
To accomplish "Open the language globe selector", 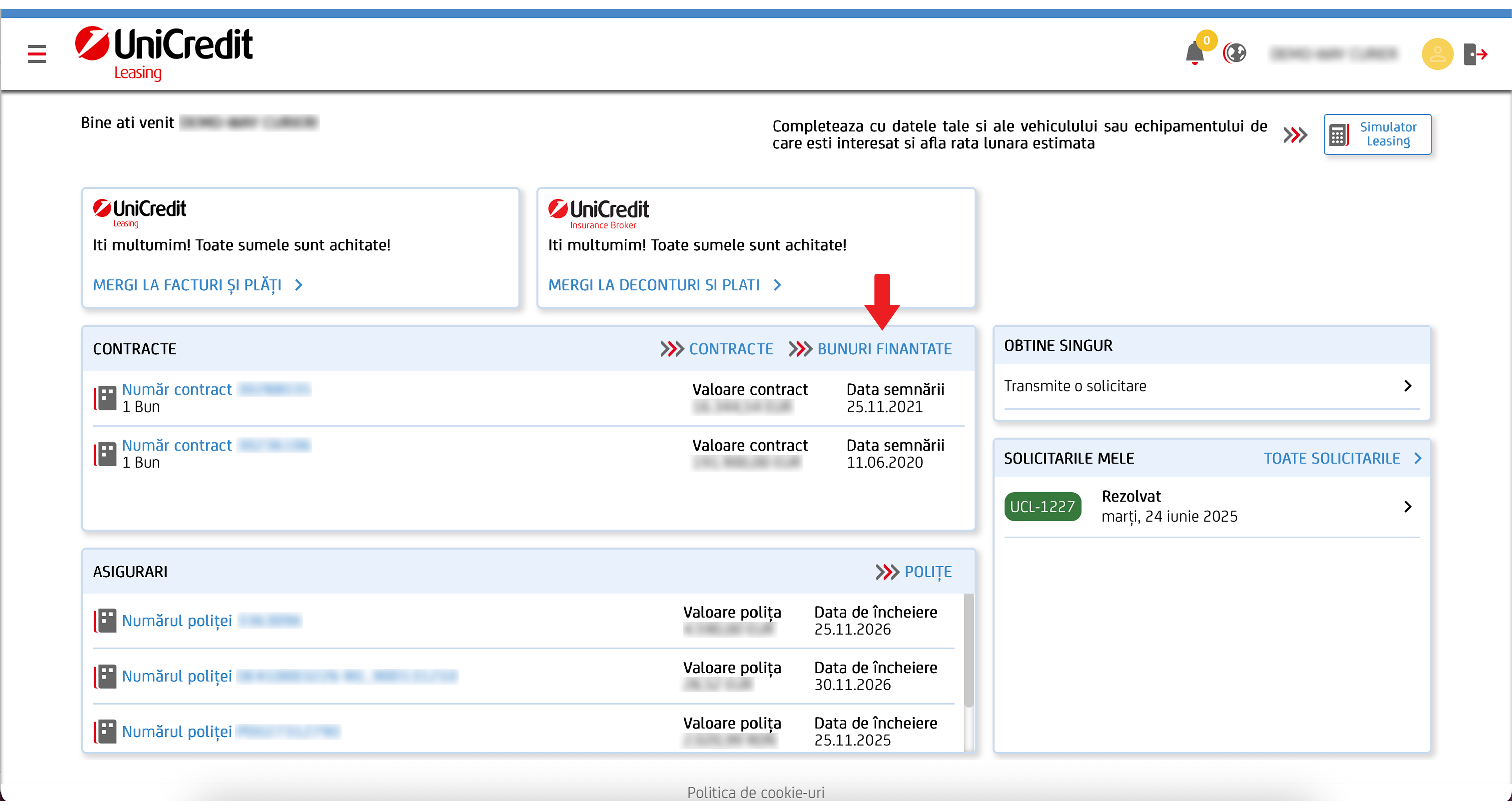I will click(x=1234, y=53).
